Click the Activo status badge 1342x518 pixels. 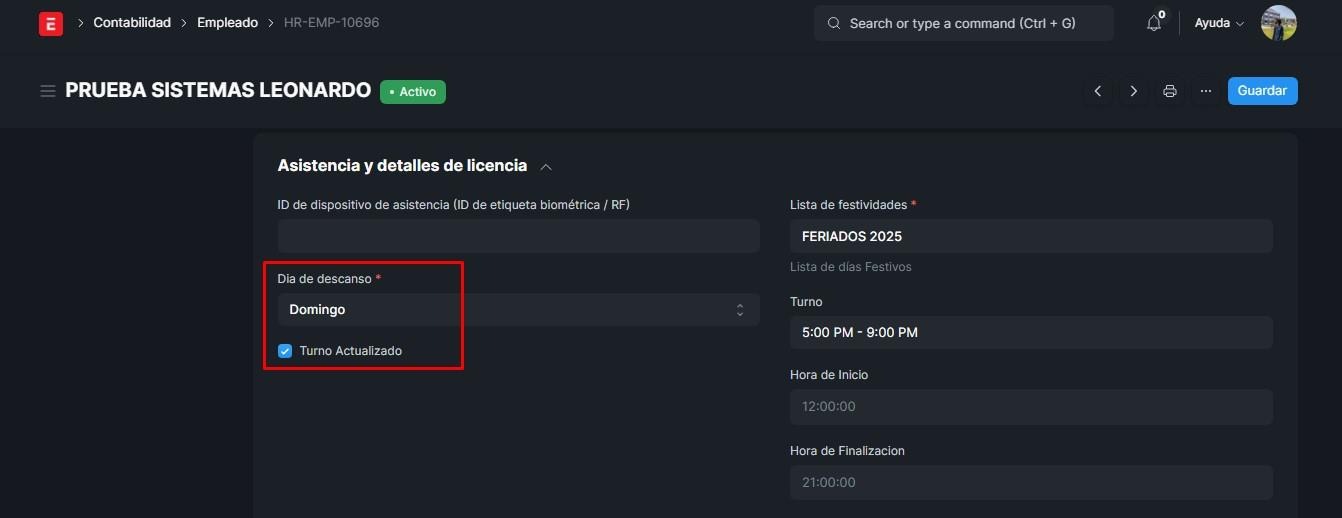click(x=412, y=92)
